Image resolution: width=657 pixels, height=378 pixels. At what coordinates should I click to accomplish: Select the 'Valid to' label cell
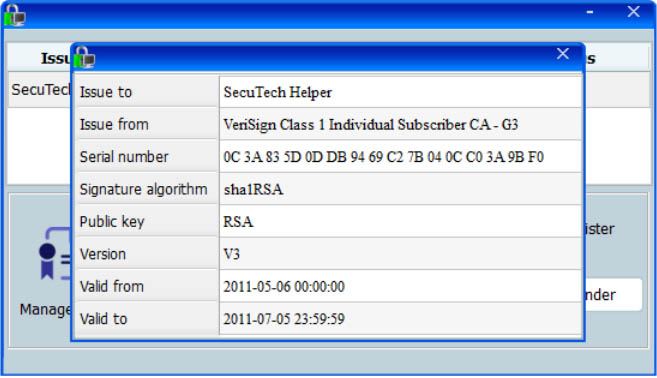(146, 319)
